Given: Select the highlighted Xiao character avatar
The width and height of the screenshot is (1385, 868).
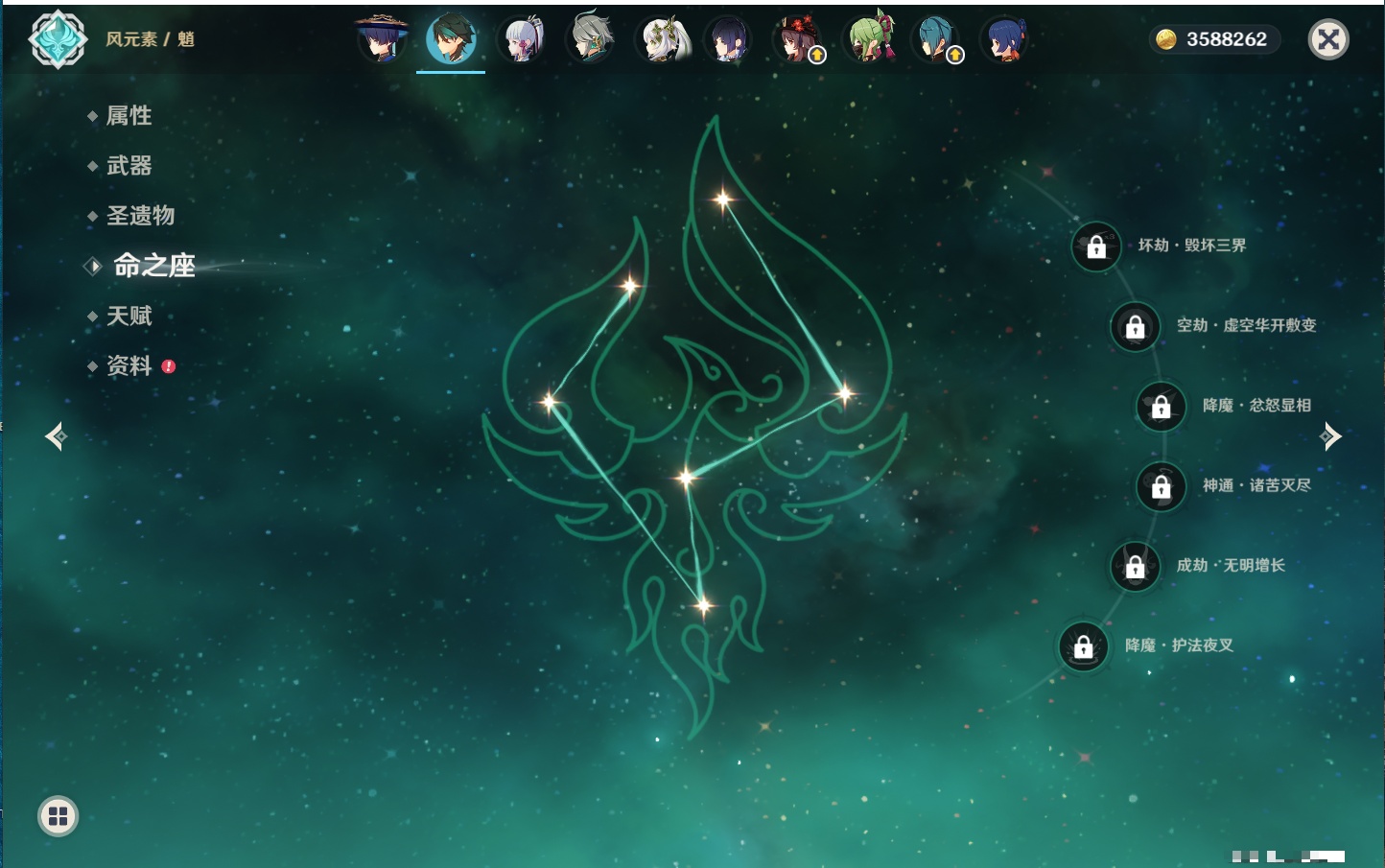Looking at the screenshot, I should (451, 39).
